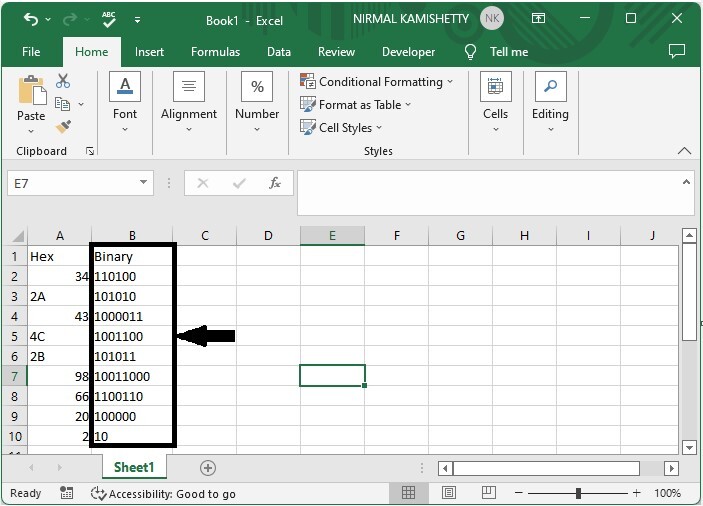
Task: Add a new sheet with plus icon
Action: click(x=208, y=468)
